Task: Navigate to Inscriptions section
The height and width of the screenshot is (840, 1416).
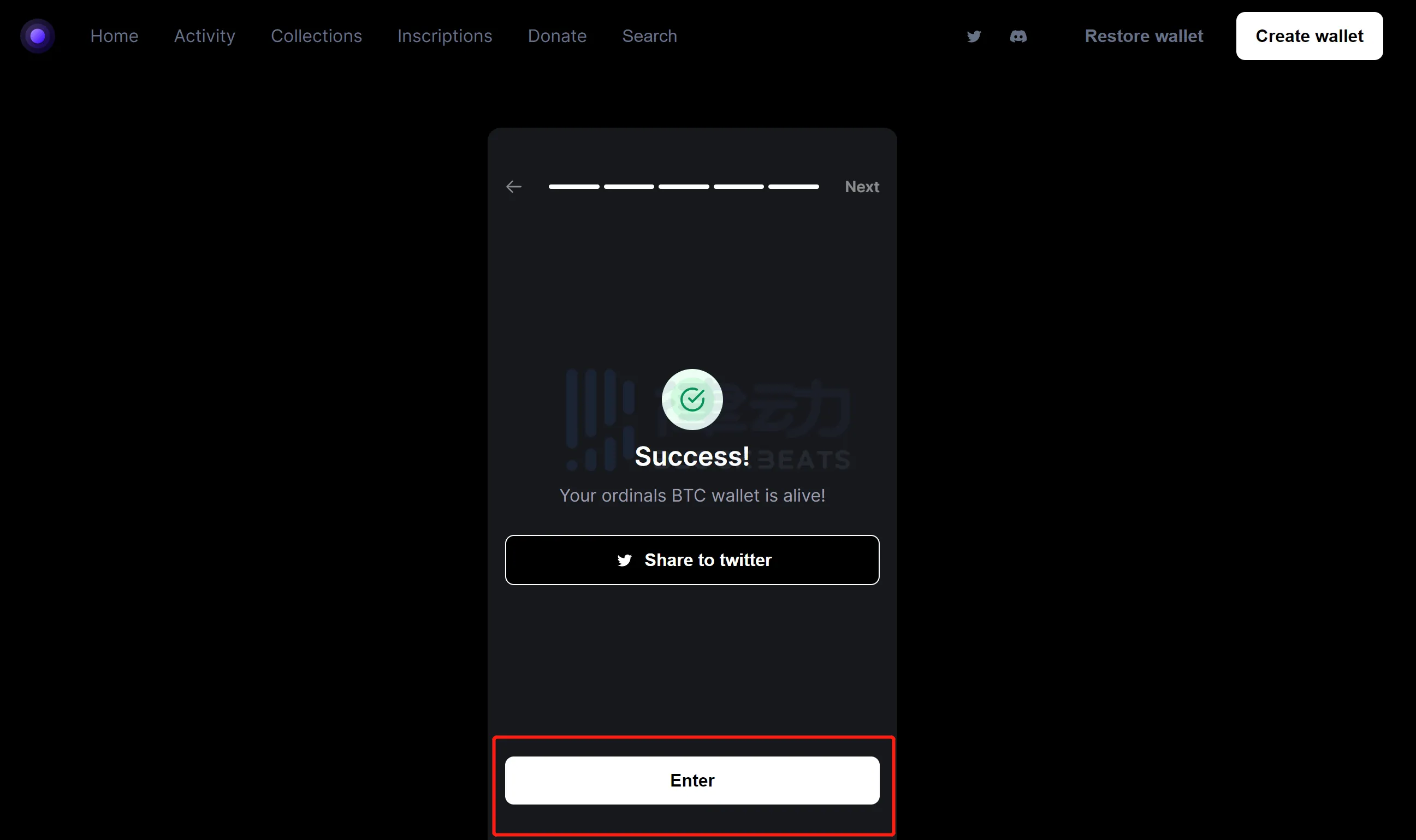Action: (x=444, y=36)
